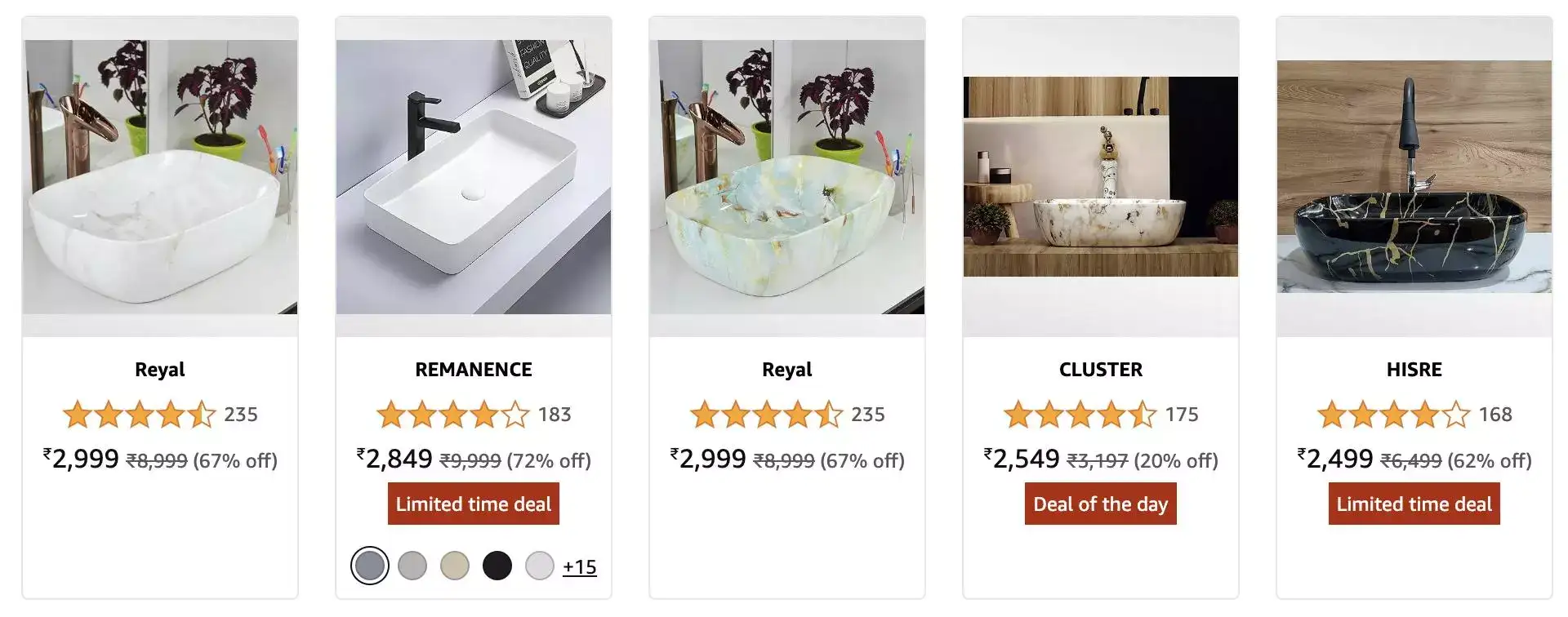The image size is (1568, 617).
Task: View the 175 reviews for CLUSTER
Action: click(x=1183, y=415)
